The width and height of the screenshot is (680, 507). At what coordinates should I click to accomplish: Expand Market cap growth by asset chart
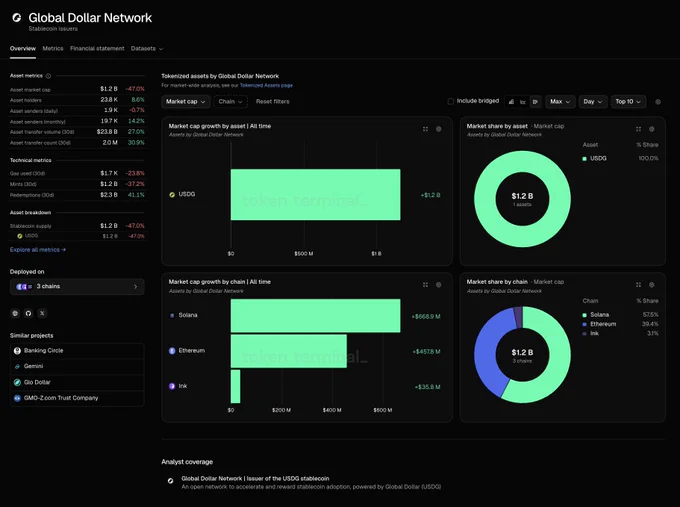click(x=425, y=129)
